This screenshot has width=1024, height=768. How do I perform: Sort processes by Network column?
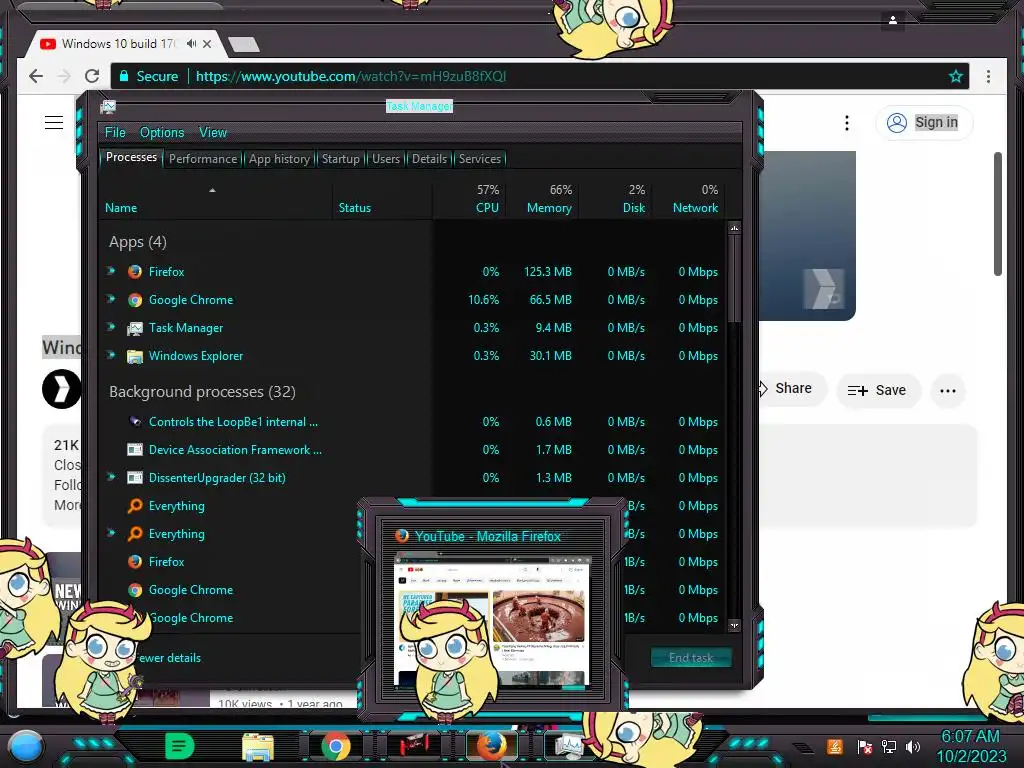pos(688,199)
